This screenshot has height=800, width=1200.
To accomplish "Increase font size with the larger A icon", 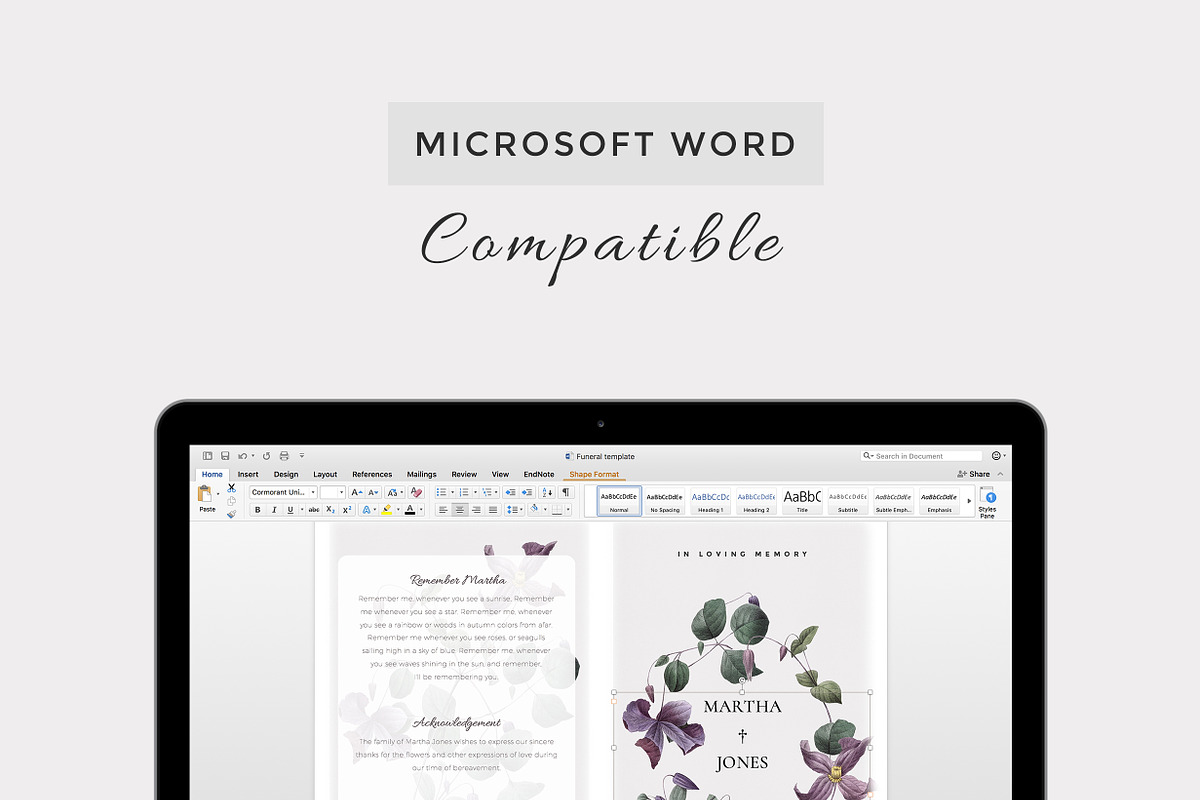I will pos(357,492).
